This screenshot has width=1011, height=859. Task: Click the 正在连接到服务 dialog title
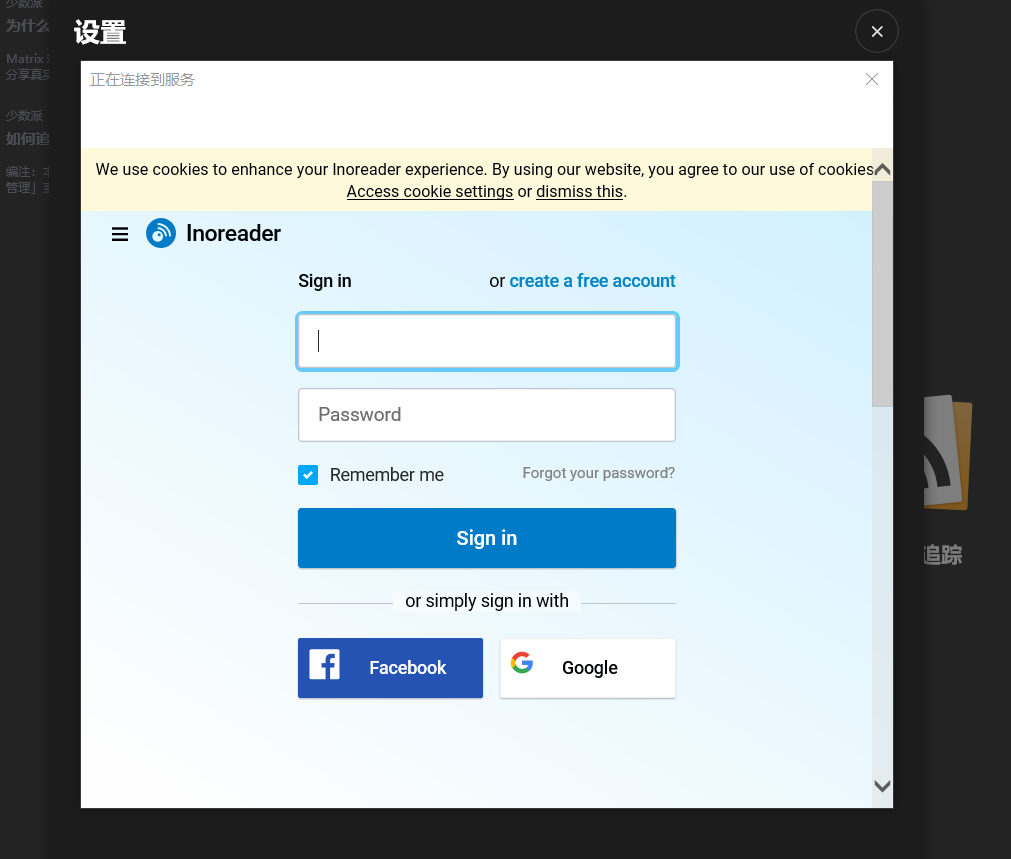click(142, 79)
